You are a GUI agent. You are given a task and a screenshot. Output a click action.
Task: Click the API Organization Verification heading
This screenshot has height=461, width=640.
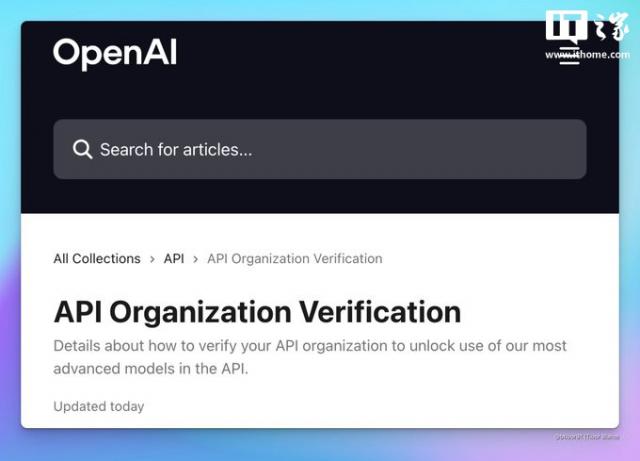[257, 311]
